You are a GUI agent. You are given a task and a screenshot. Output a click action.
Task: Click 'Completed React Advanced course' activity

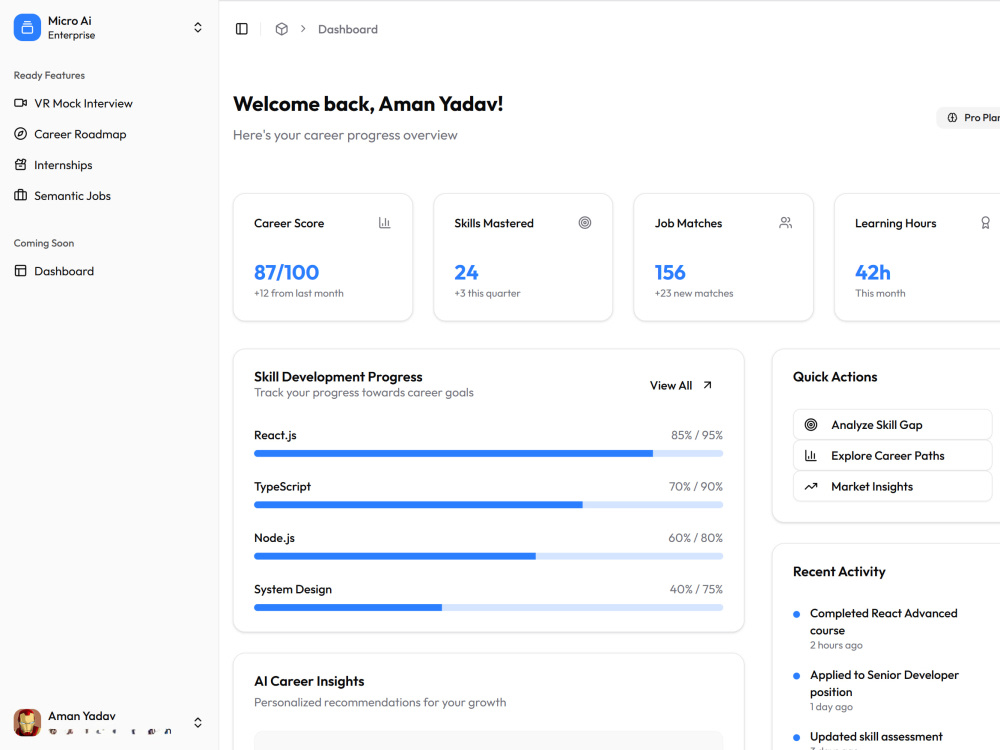point(883,621)
